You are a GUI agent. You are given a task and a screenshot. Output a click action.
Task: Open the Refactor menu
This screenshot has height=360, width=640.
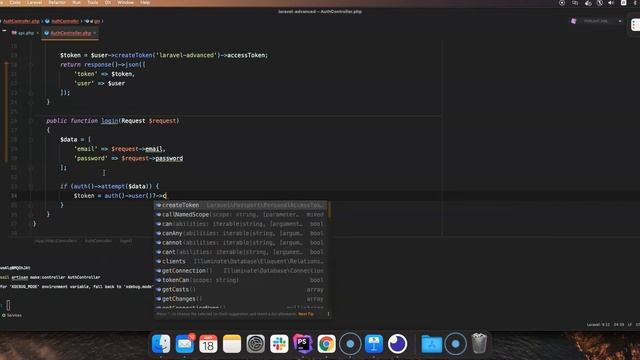click(57, 2)
